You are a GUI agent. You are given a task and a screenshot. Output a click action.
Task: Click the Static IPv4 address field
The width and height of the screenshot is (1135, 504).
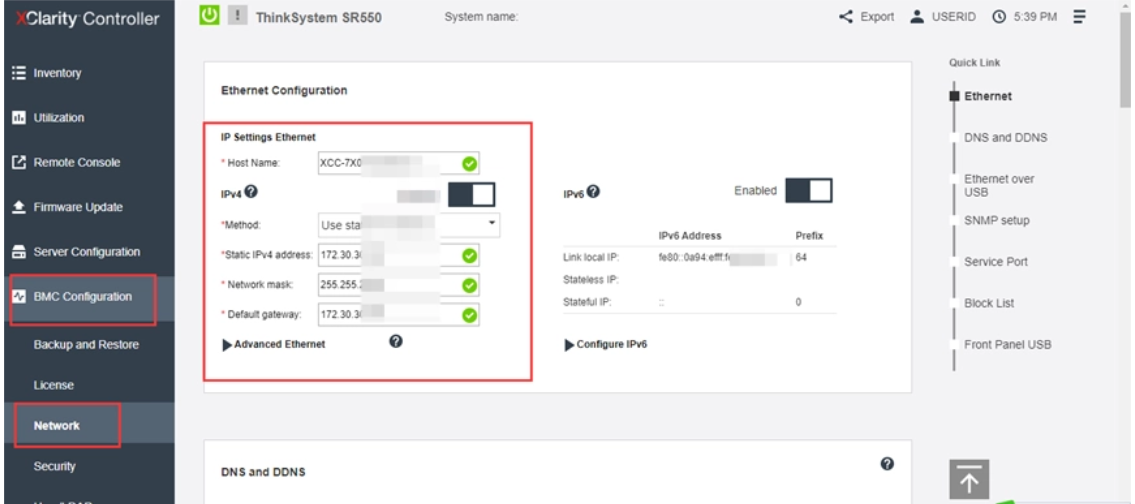tap(398, 255)
